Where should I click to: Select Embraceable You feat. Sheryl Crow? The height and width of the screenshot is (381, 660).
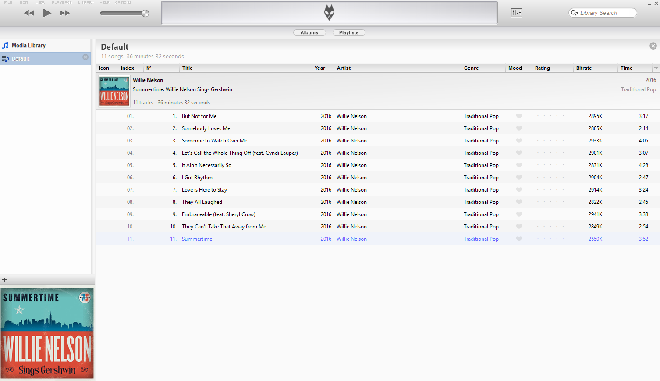[218, 214]
